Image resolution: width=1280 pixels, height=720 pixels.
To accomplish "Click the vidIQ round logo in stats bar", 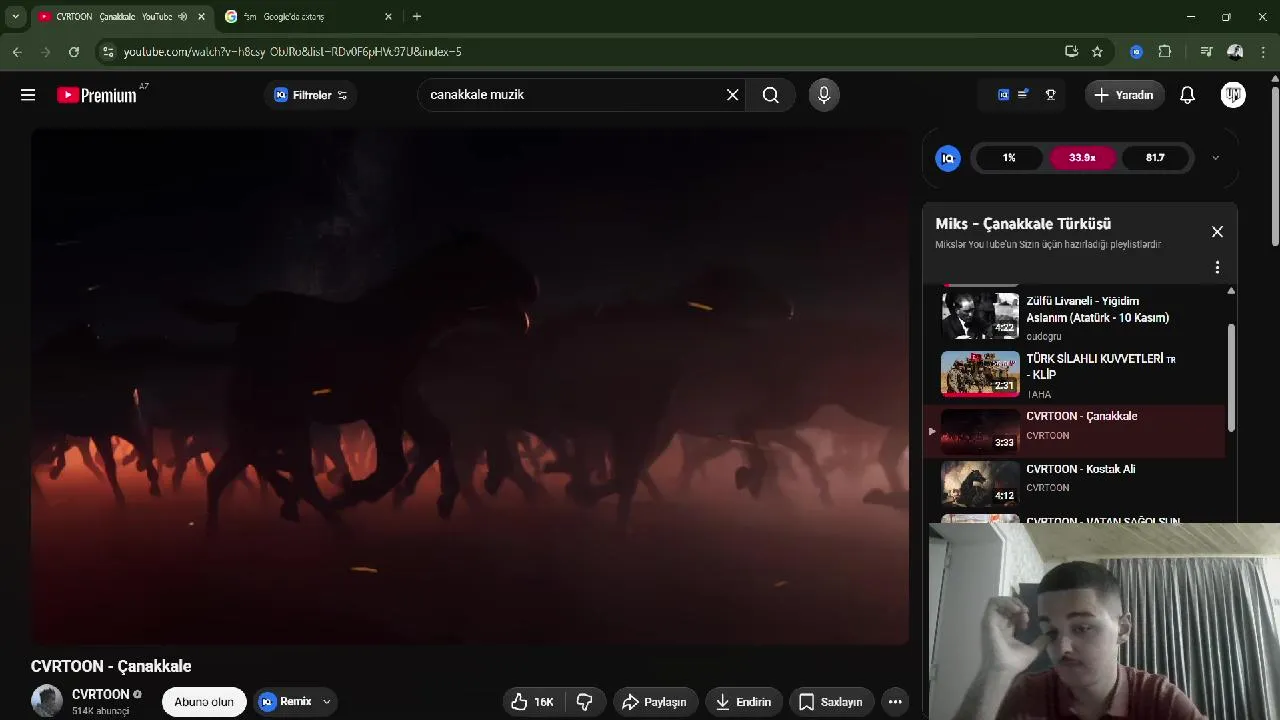I will click(948, 158).
